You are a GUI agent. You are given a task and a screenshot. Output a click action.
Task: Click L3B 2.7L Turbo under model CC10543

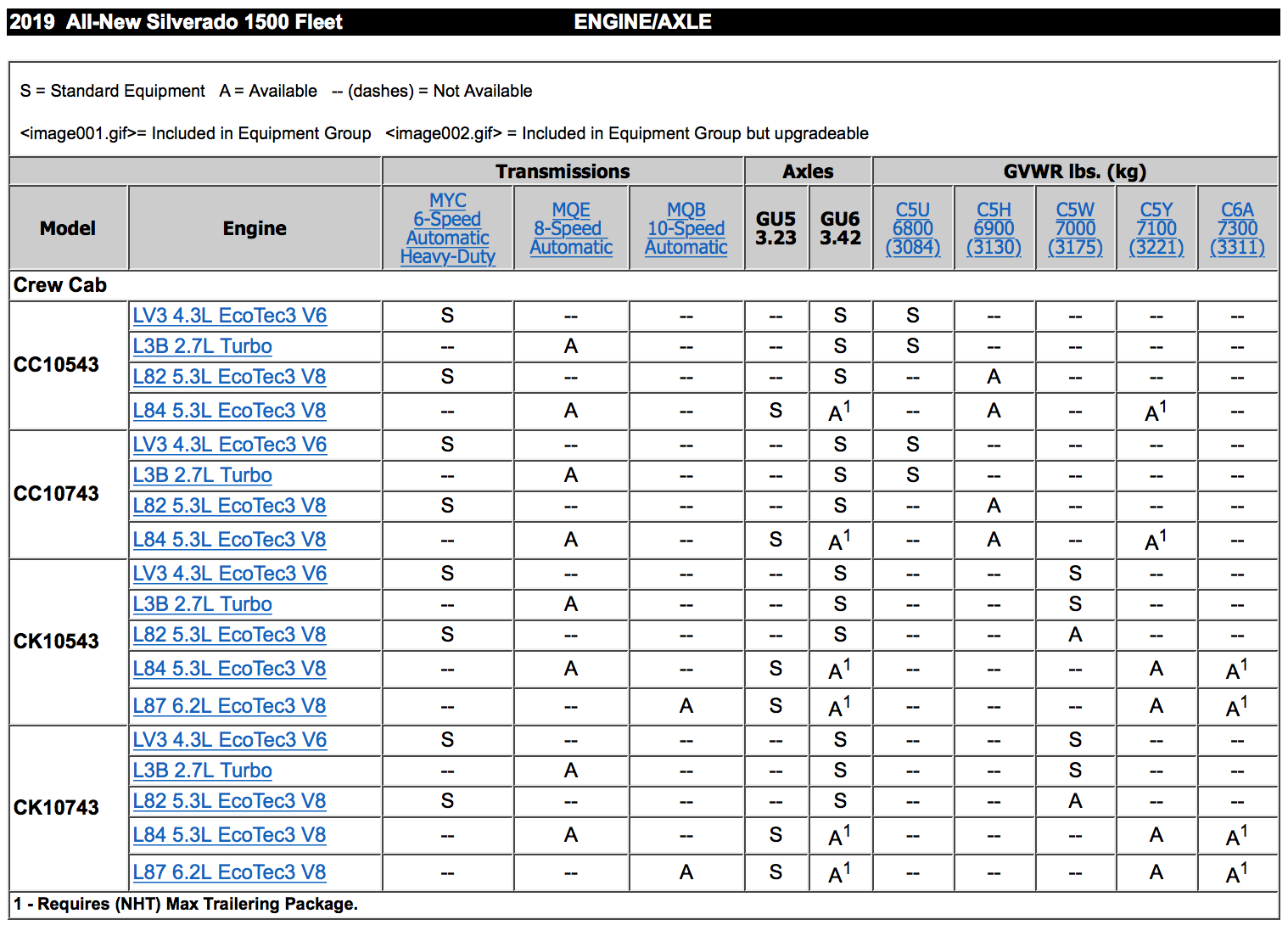point(202,346)
